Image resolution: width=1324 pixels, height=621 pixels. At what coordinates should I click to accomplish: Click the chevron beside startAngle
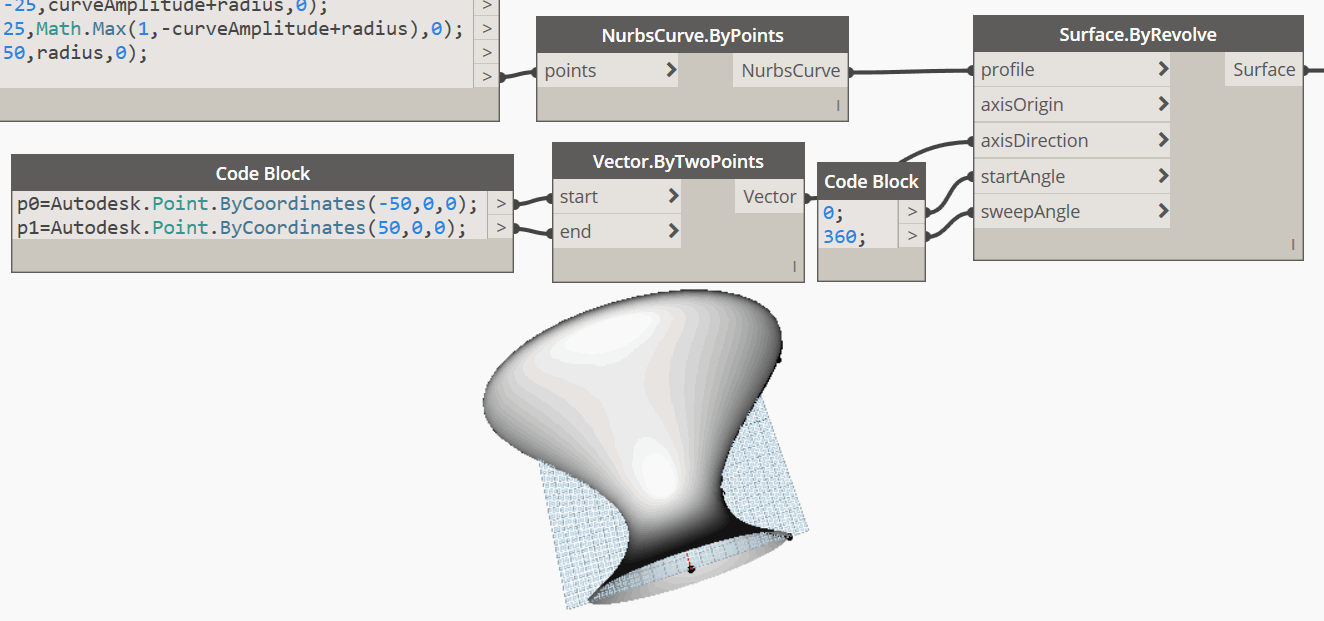coord(1163,176)
